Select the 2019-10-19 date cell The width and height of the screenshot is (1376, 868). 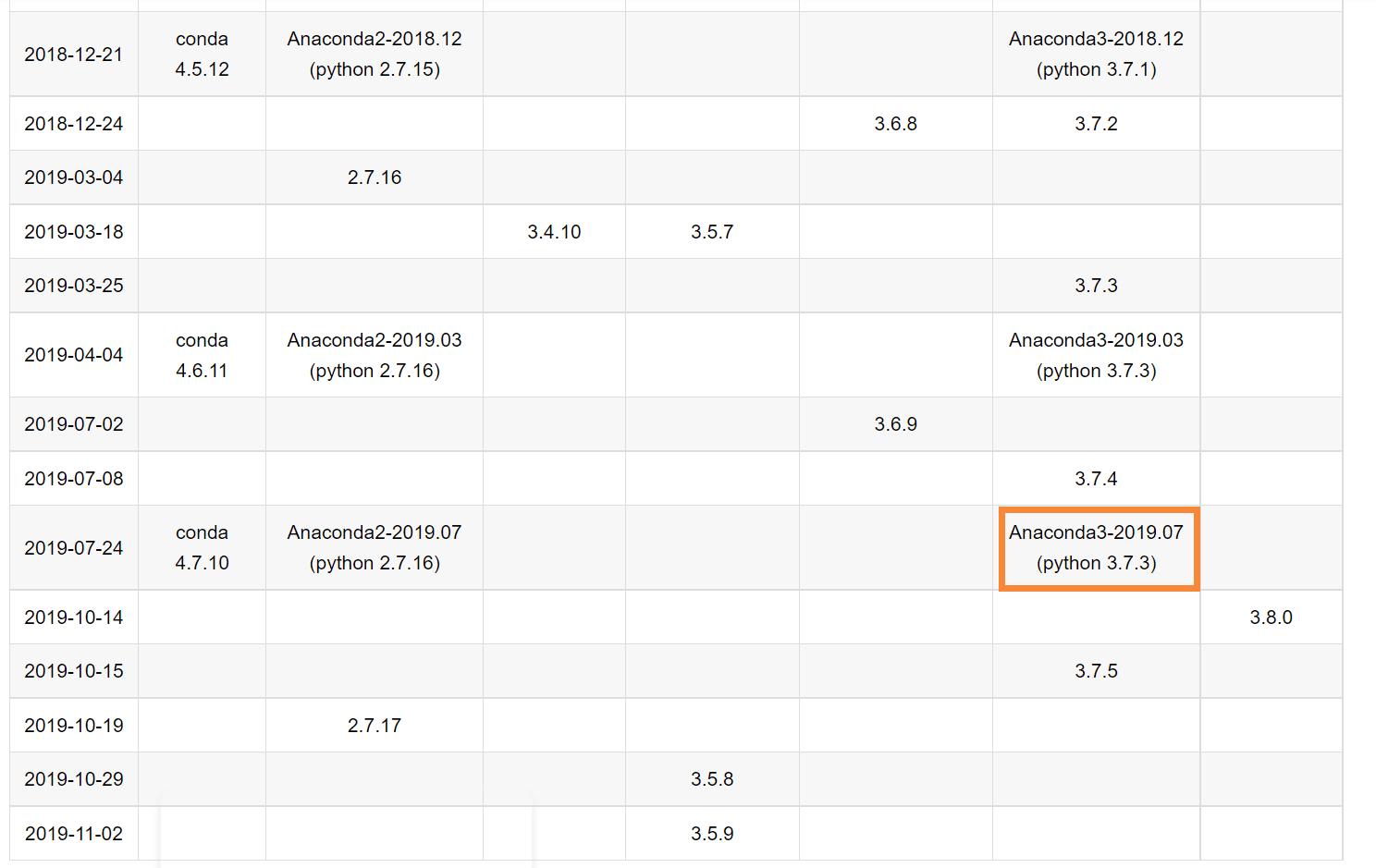[74, 726]
